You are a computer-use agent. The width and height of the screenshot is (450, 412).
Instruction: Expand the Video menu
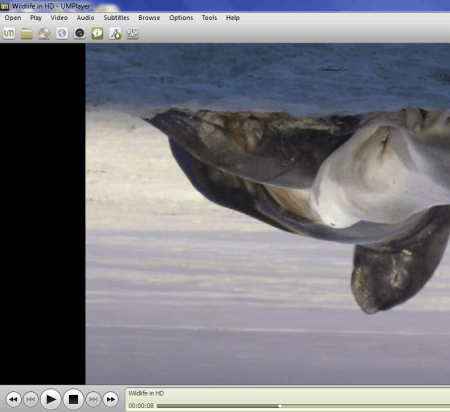click(59, 18)
